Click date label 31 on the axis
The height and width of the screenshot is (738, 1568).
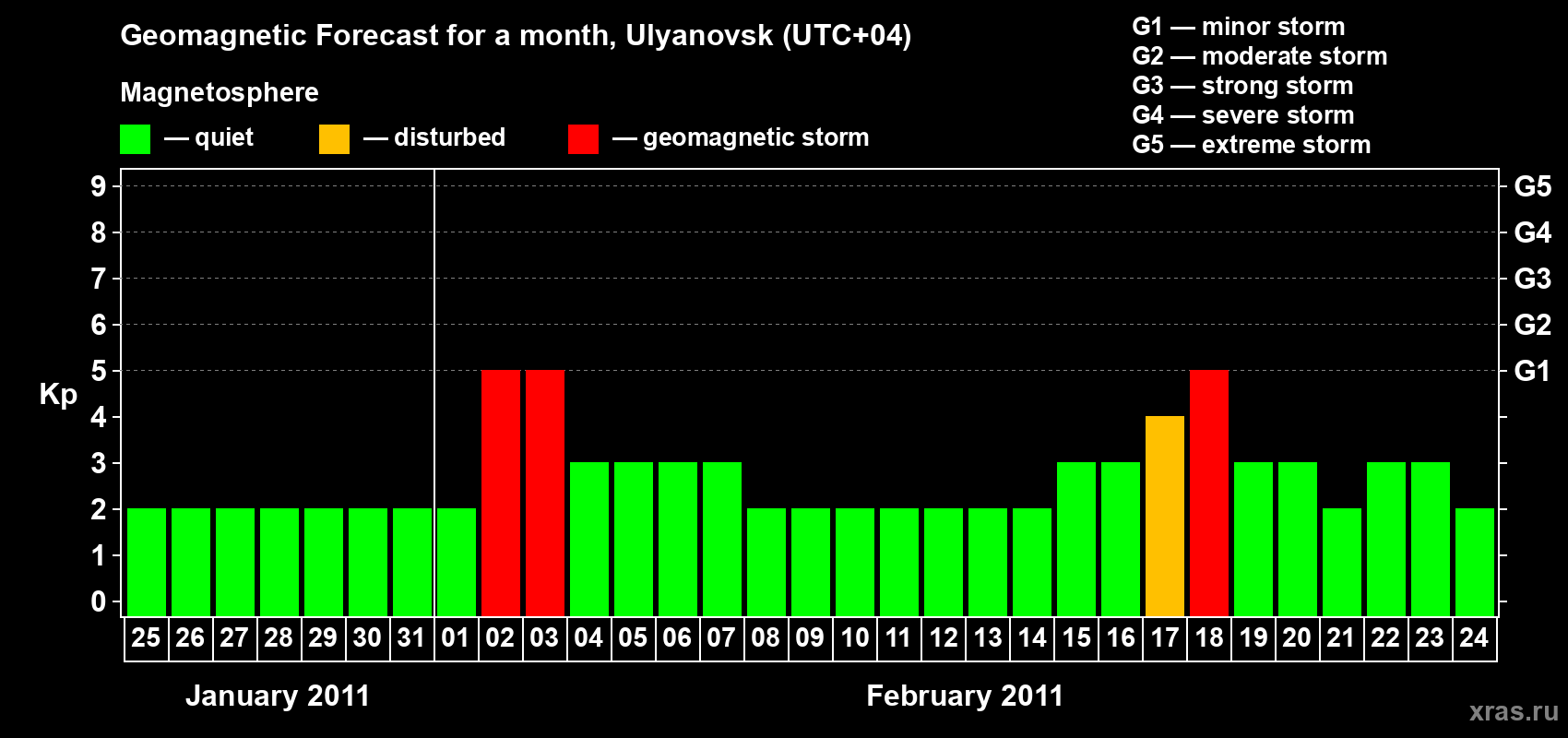click(411, 637)
